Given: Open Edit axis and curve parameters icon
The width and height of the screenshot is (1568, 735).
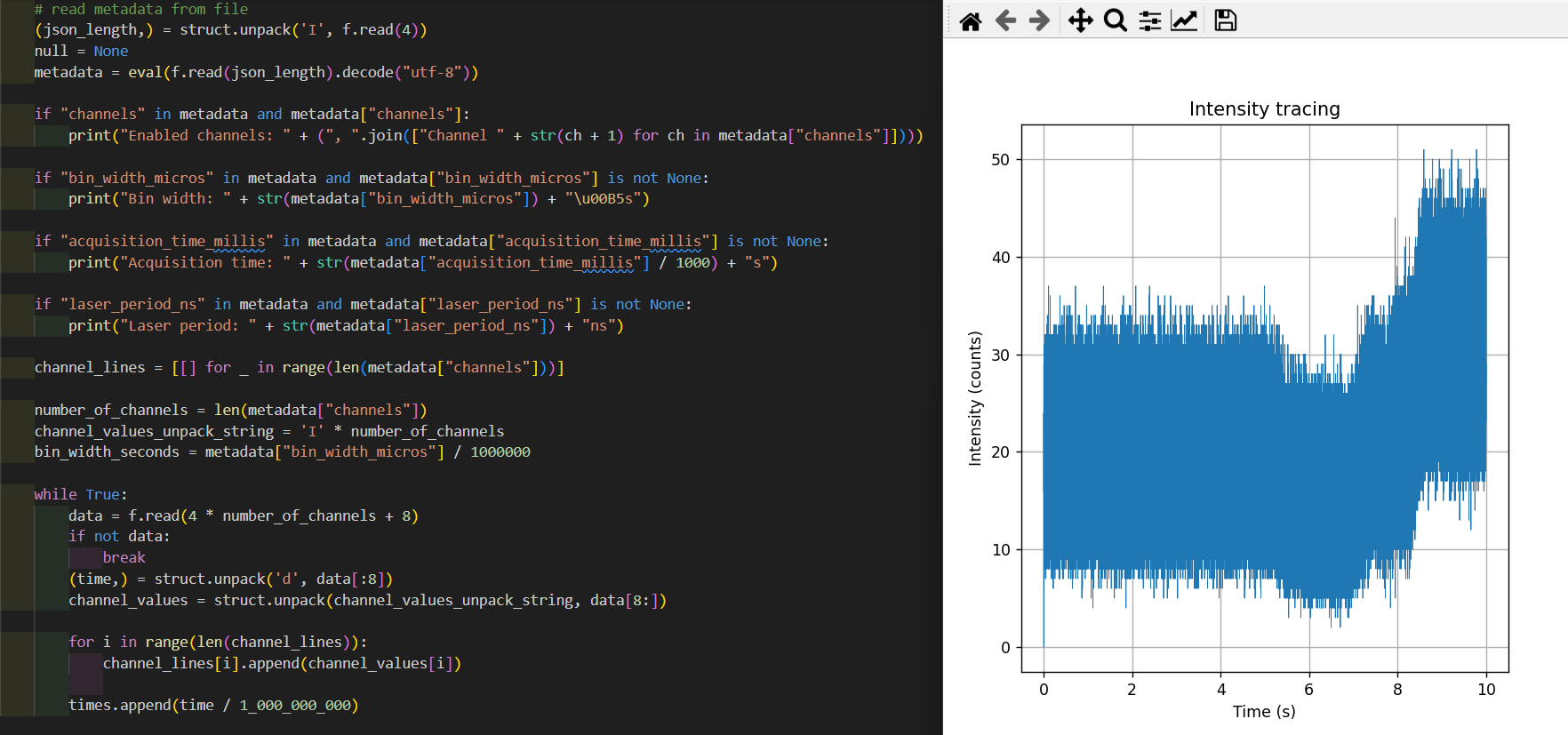Looking at the screenshot, I should pos(1184,20).
